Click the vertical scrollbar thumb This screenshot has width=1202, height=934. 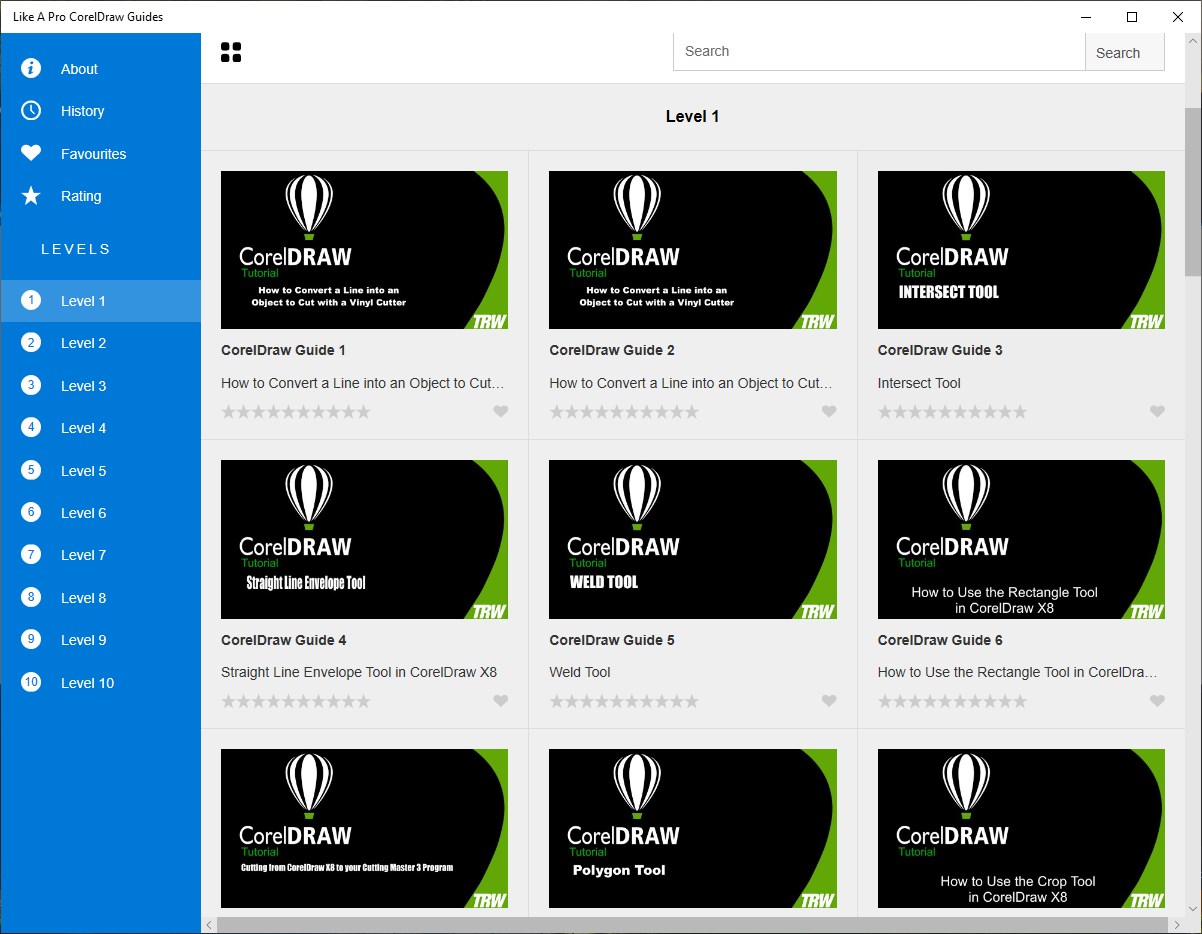click(x=1193, y=190)
